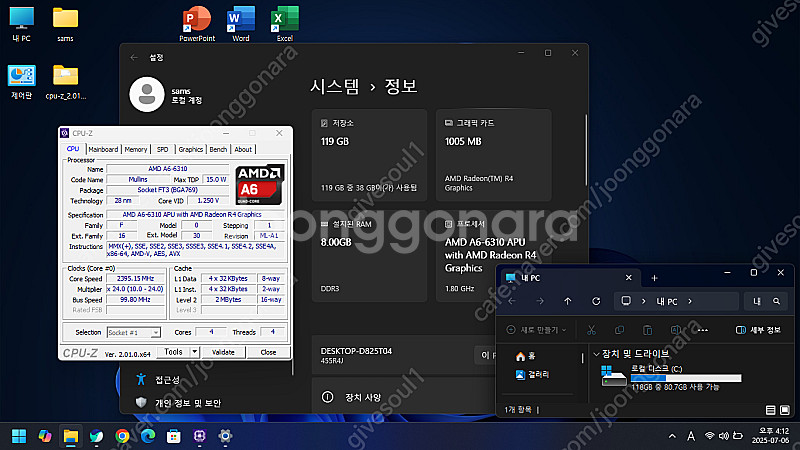Open the 내 PC desktop icon
Screen dimensions: 800x450
[x=21, y=24]
